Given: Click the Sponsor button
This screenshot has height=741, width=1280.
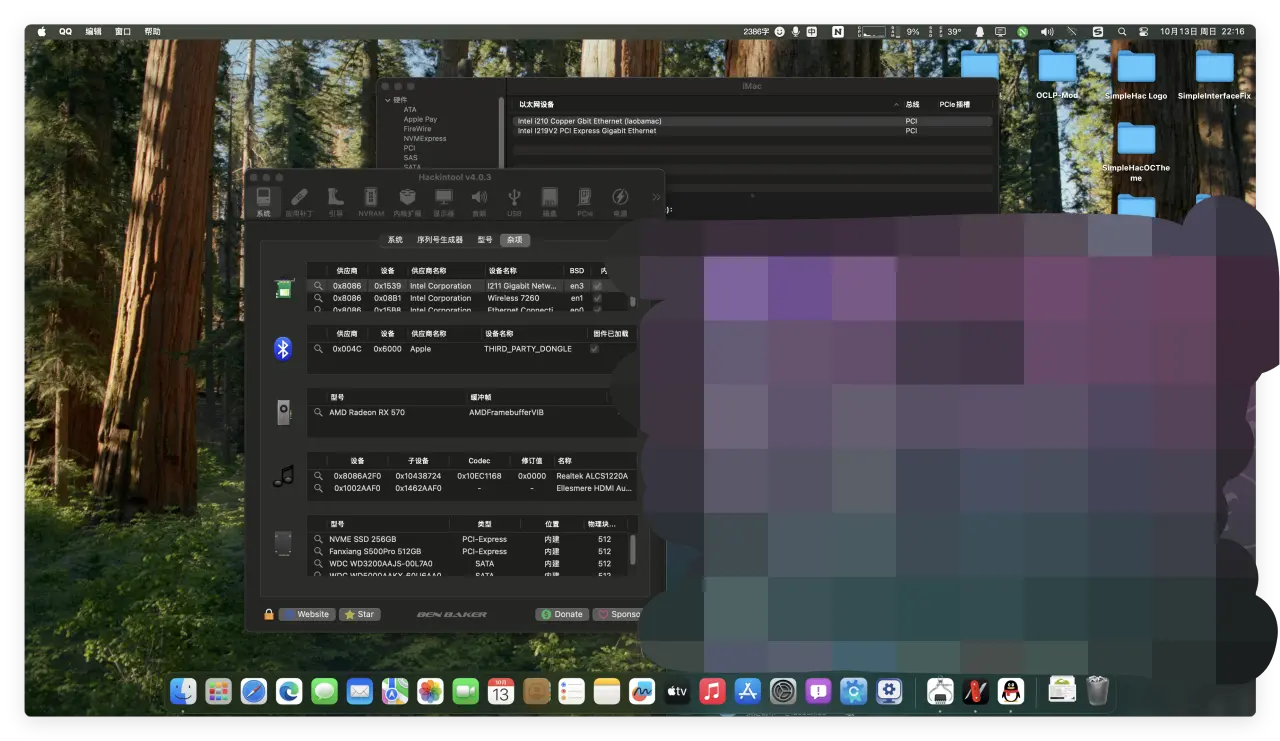Looking at the screenshot, I should (618, 614).
